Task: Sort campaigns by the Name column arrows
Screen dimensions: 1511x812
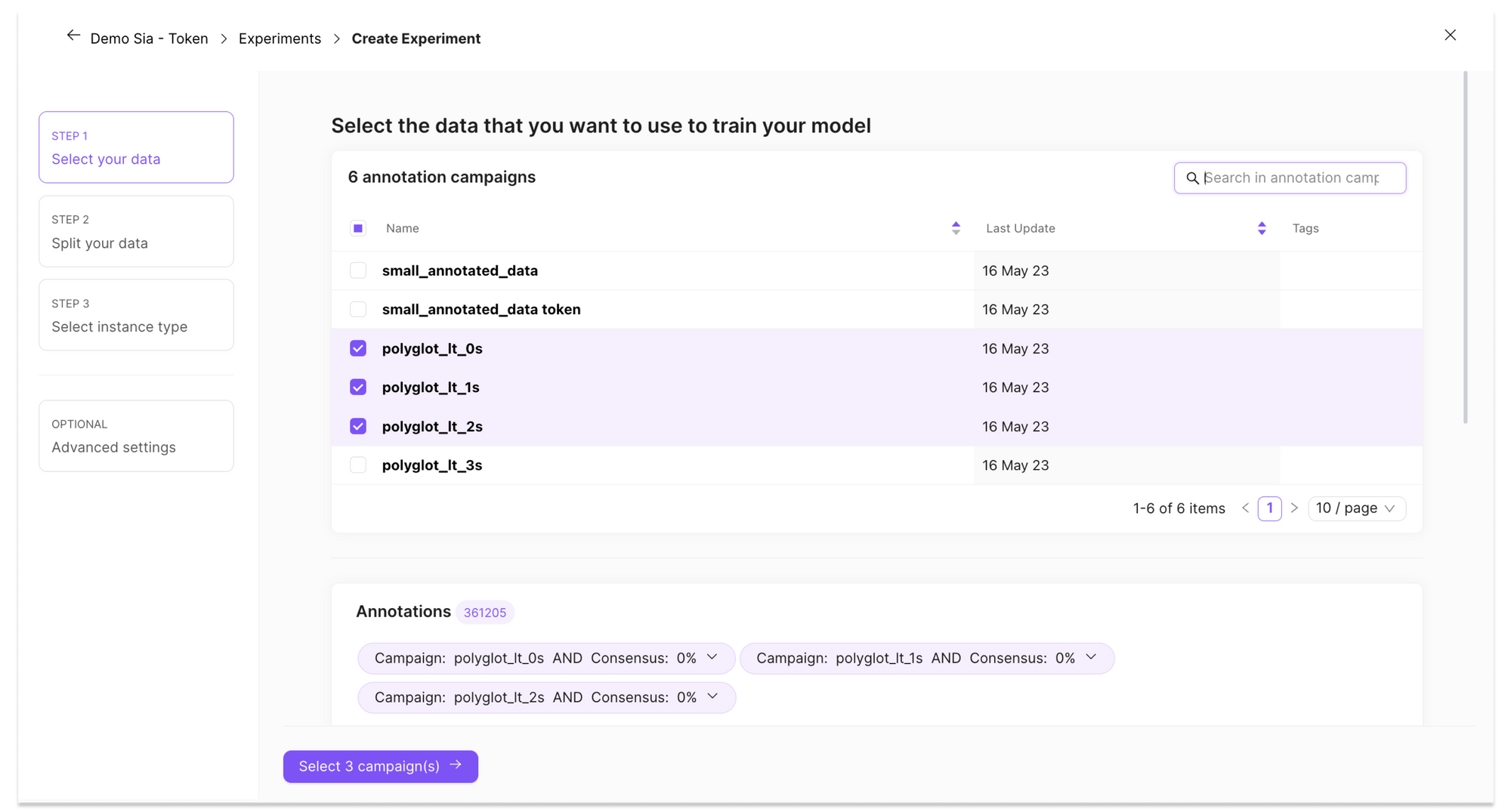Action: (956, 227)
